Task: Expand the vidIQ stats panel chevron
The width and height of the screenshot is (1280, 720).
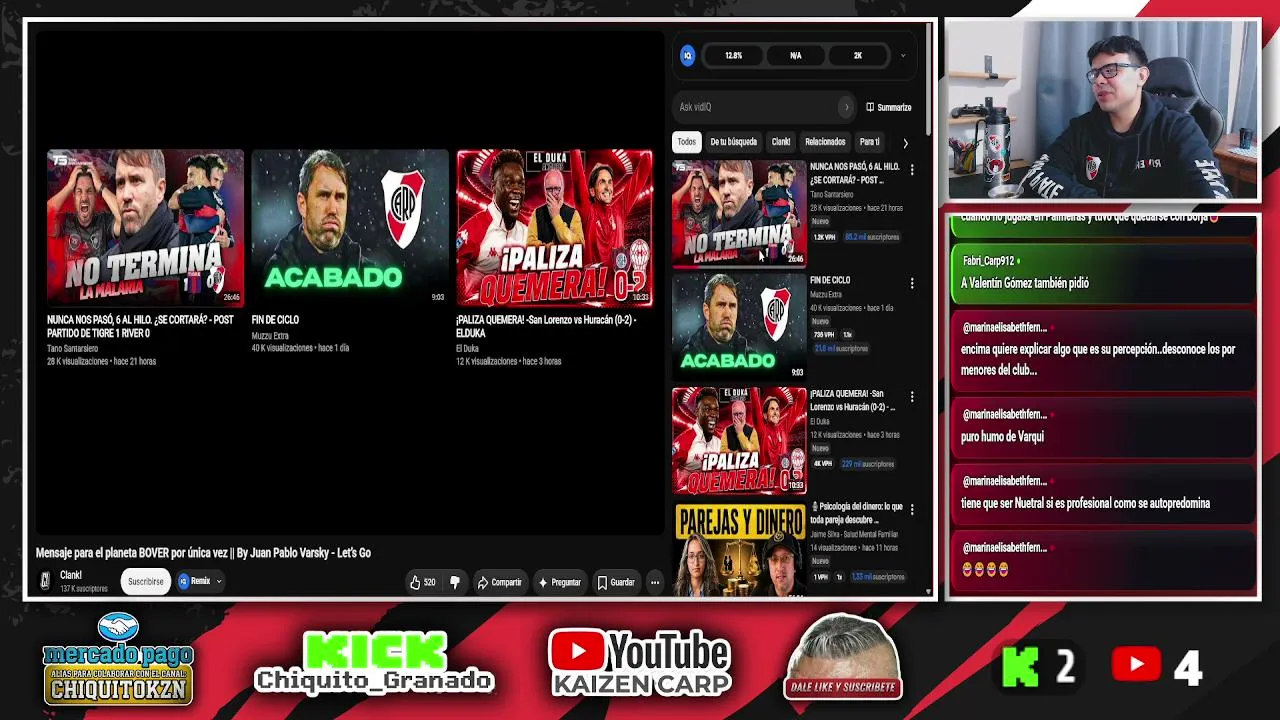Action: click(903, 56)
